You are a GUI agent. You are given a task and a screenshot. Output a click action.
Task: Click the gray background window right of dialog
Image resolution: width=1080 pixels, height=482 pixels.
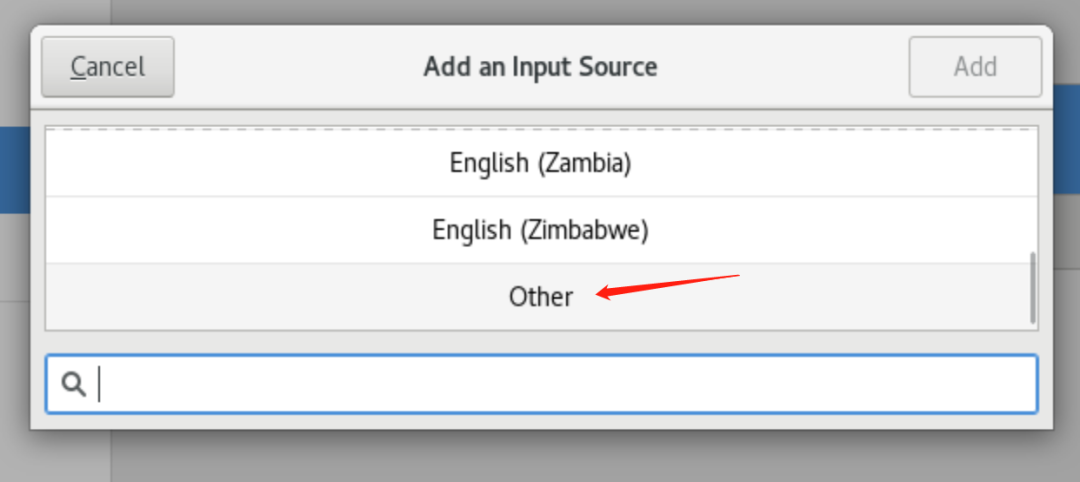1066,275
